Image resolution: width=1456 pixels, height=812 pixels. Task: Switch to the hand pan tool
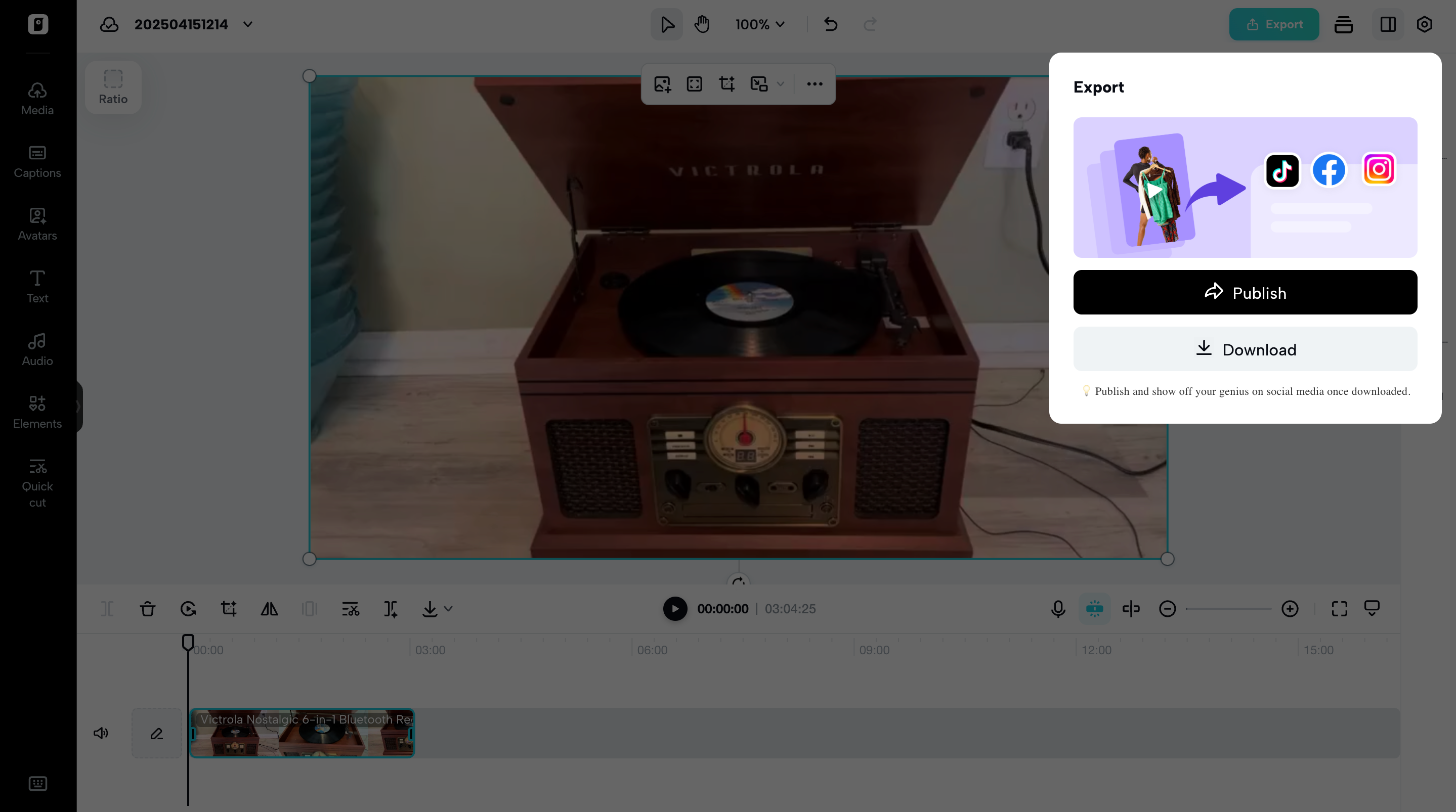pyautogui.click(x=702, y=24)
